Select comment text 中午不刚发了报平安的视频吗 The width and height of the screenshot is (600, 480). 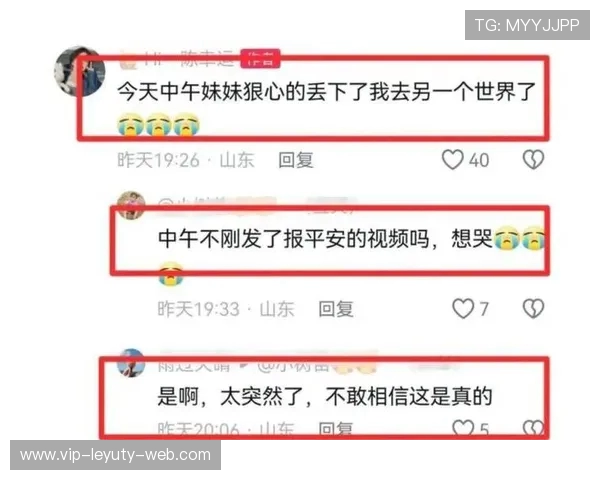point(293,238)
